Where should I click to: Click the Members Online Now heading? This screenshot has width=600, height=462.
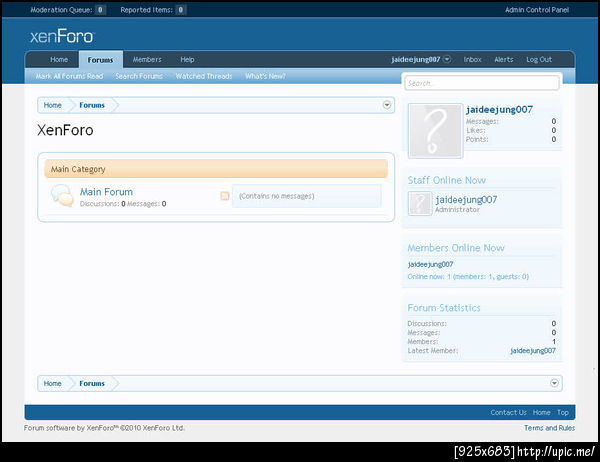[x=456, y=248]
